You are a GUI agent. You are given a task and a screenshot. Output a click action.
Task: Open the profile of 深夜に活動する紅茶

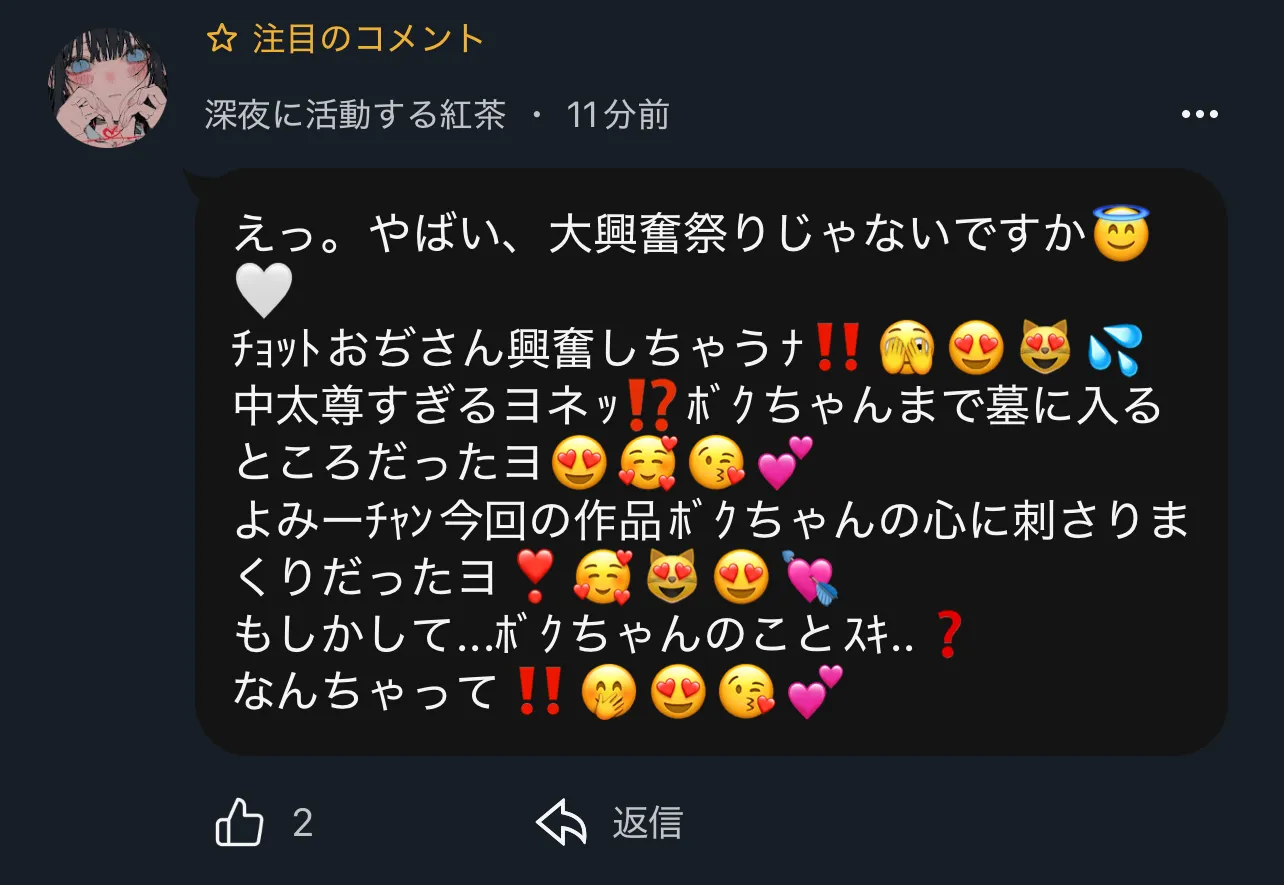click(355, 115)
